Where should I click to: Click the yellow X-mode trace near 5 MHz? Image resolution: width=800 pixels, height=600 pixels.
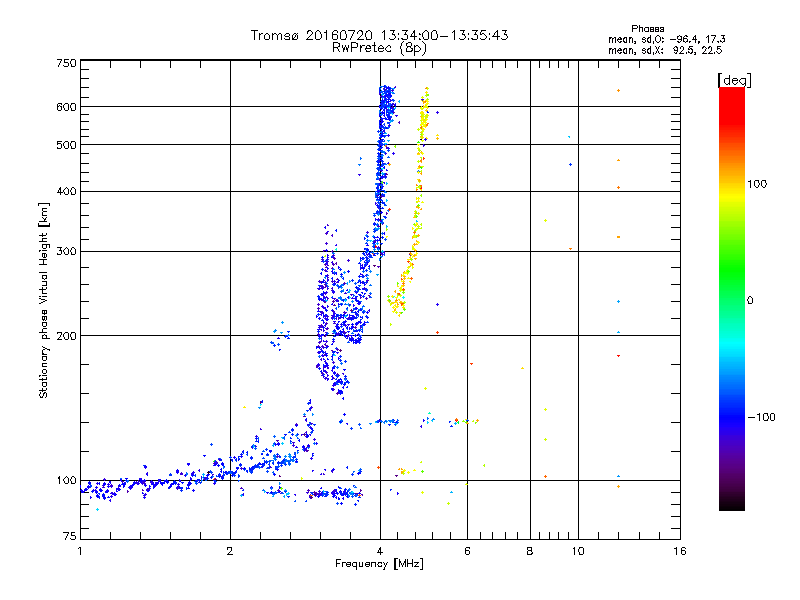418,204
